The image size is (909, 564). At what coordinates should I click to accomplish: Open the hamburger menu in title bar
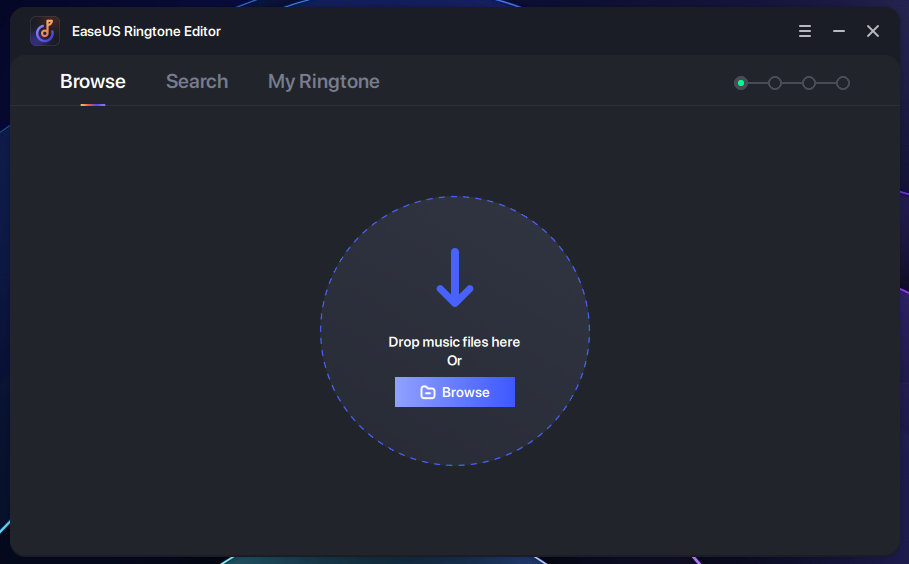point(805,31)
